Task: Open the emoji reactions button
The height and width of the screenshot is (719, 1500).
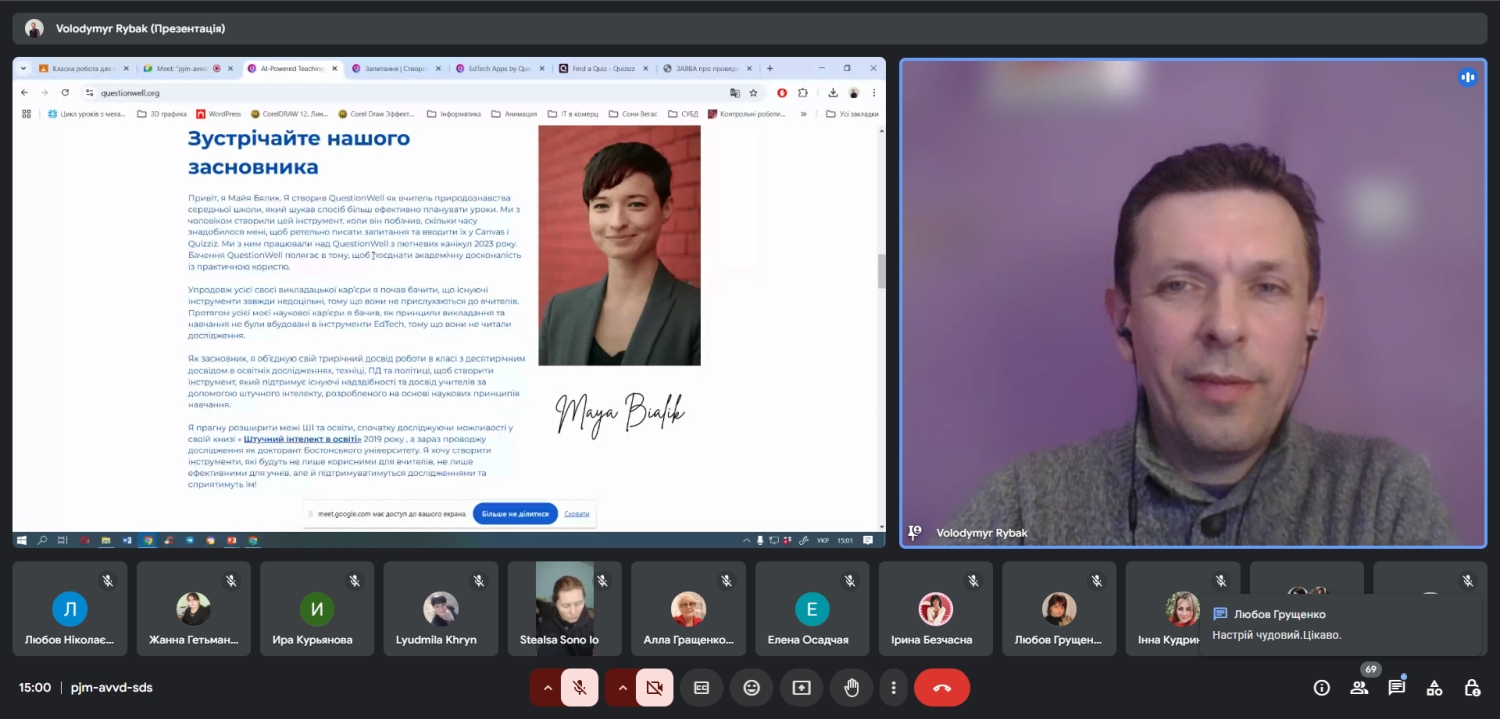Action: click(752, 688)
